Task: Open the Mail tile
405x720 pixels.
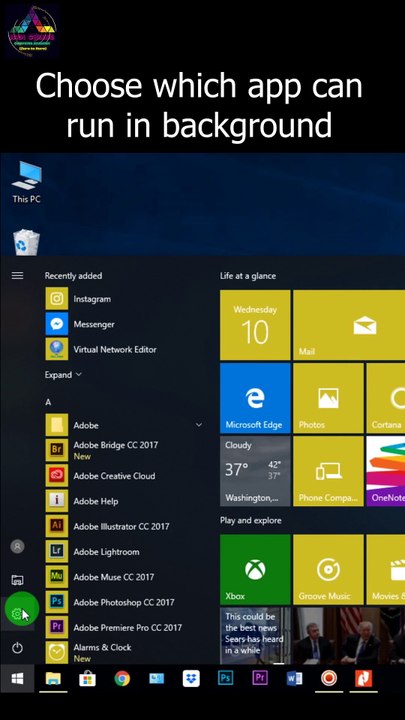Action: point(349,325)
